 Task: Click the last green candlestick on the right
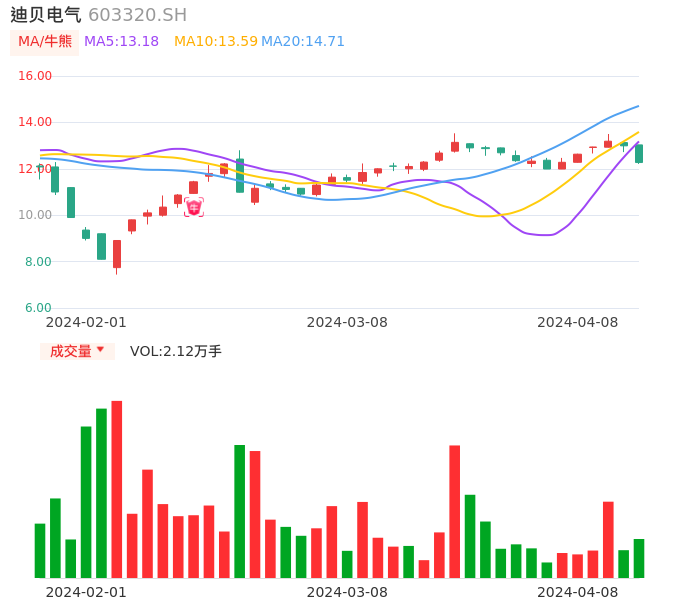pos(639,153)
